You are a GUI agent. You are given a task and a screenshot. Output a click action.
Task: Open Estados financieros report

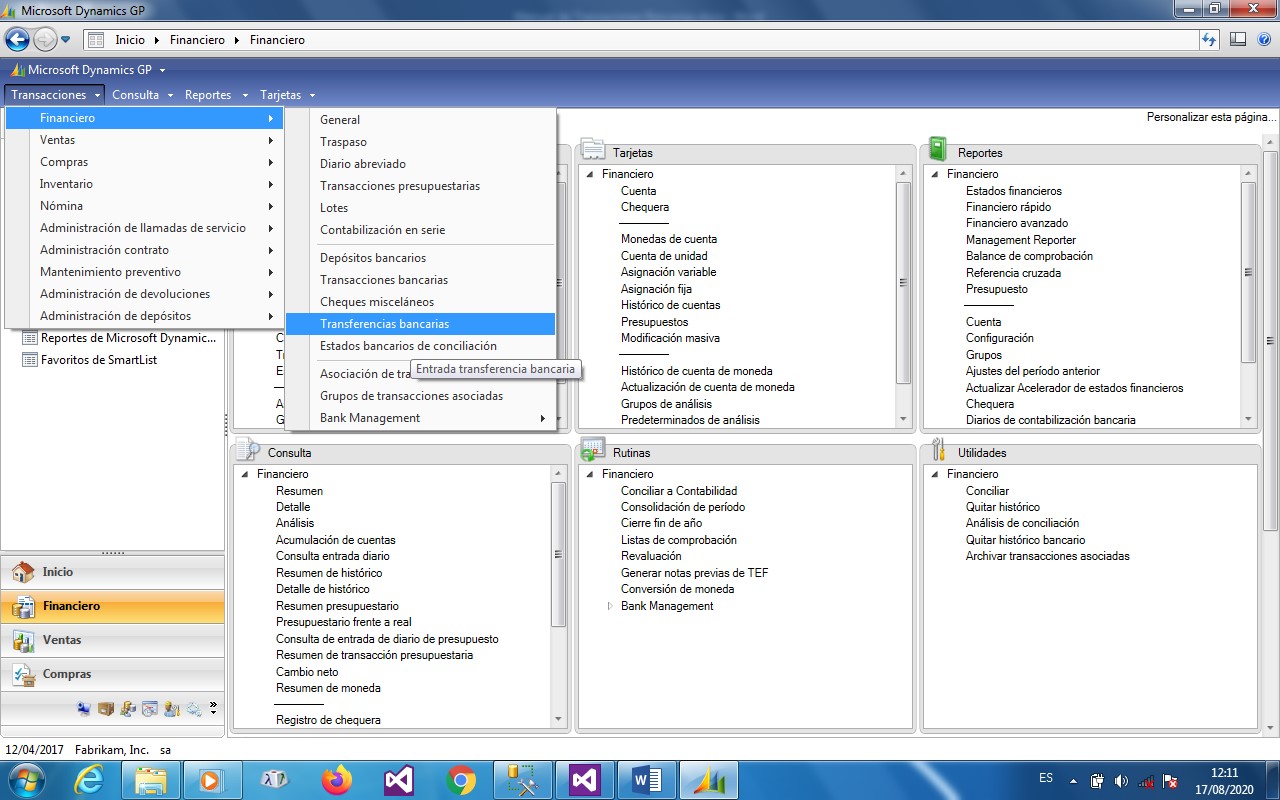(x=1014, y=191)
